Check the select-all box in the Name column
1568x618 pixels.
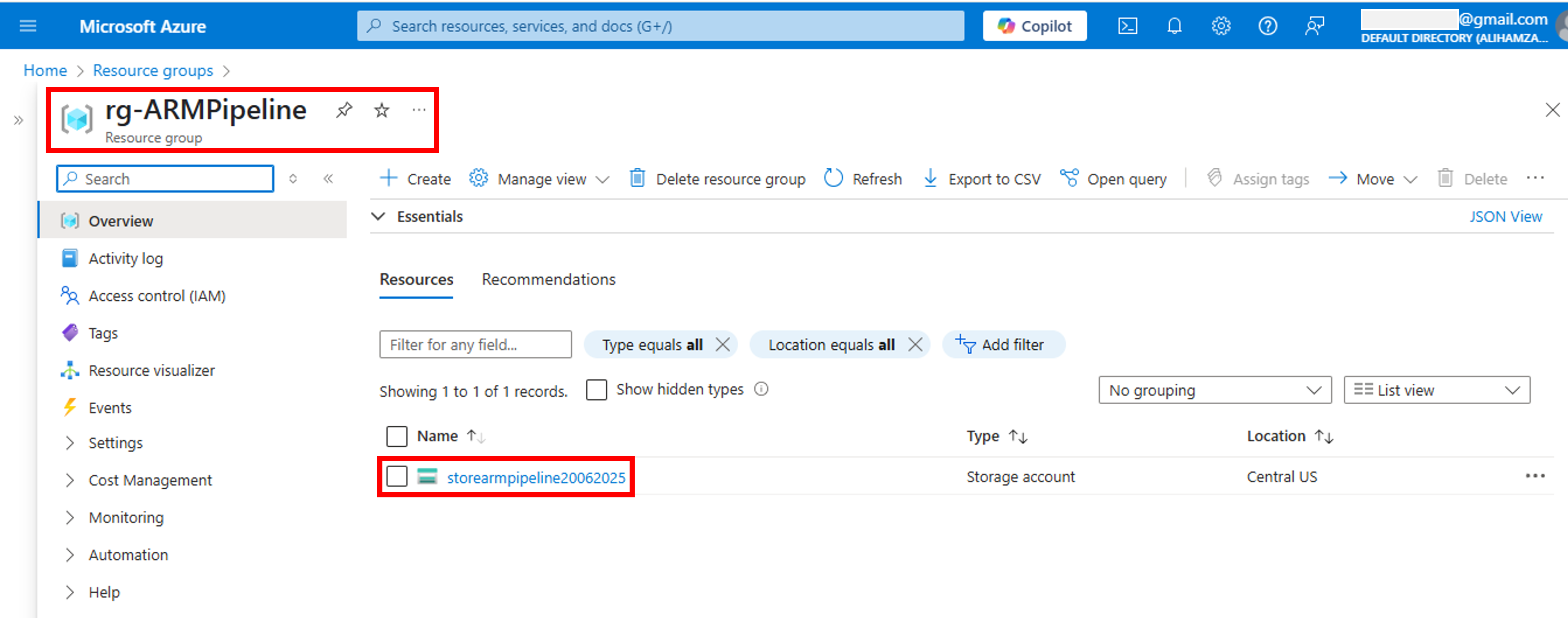397,435
